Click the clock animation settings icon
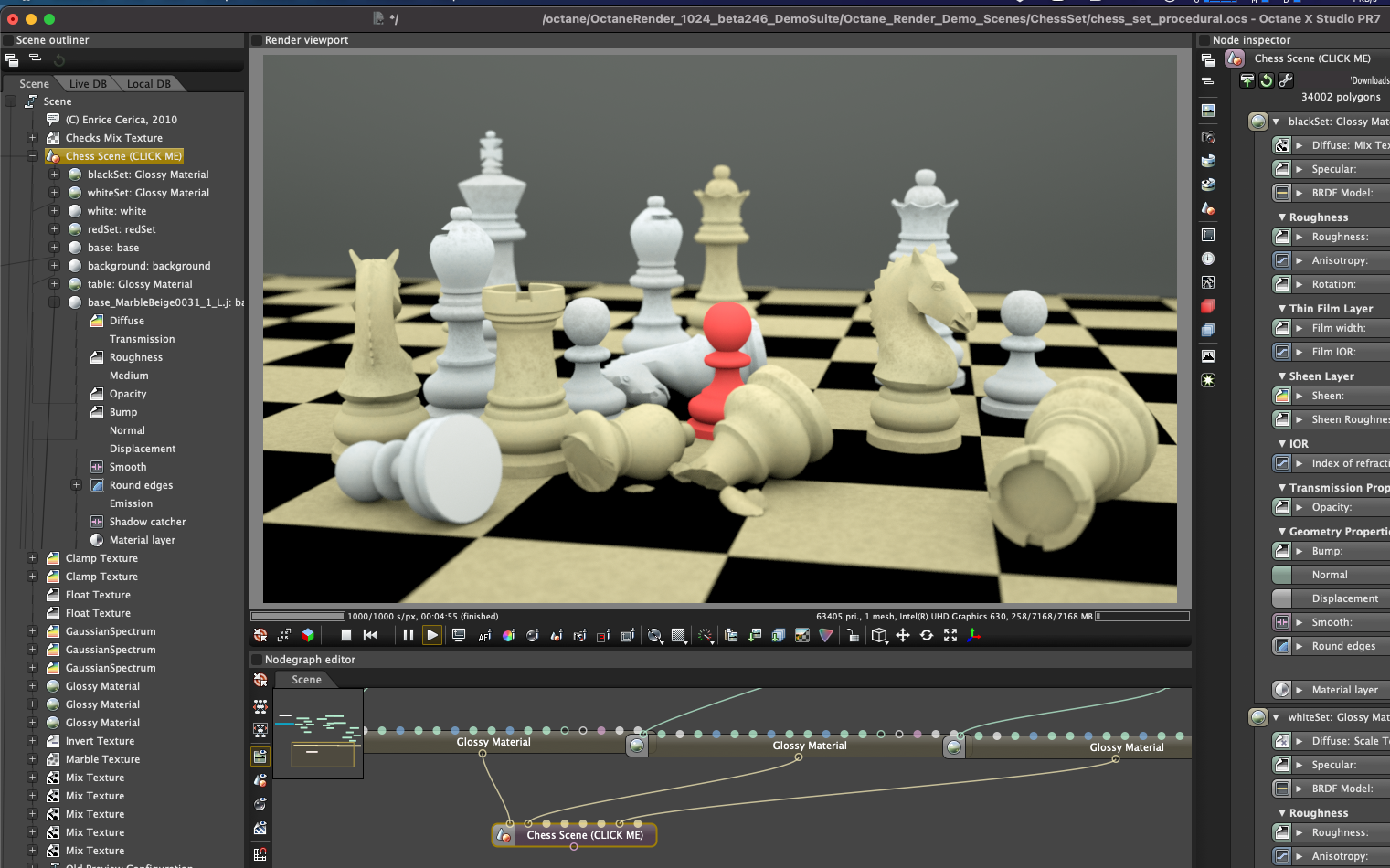1390x868 pixels. point(1208,259)
